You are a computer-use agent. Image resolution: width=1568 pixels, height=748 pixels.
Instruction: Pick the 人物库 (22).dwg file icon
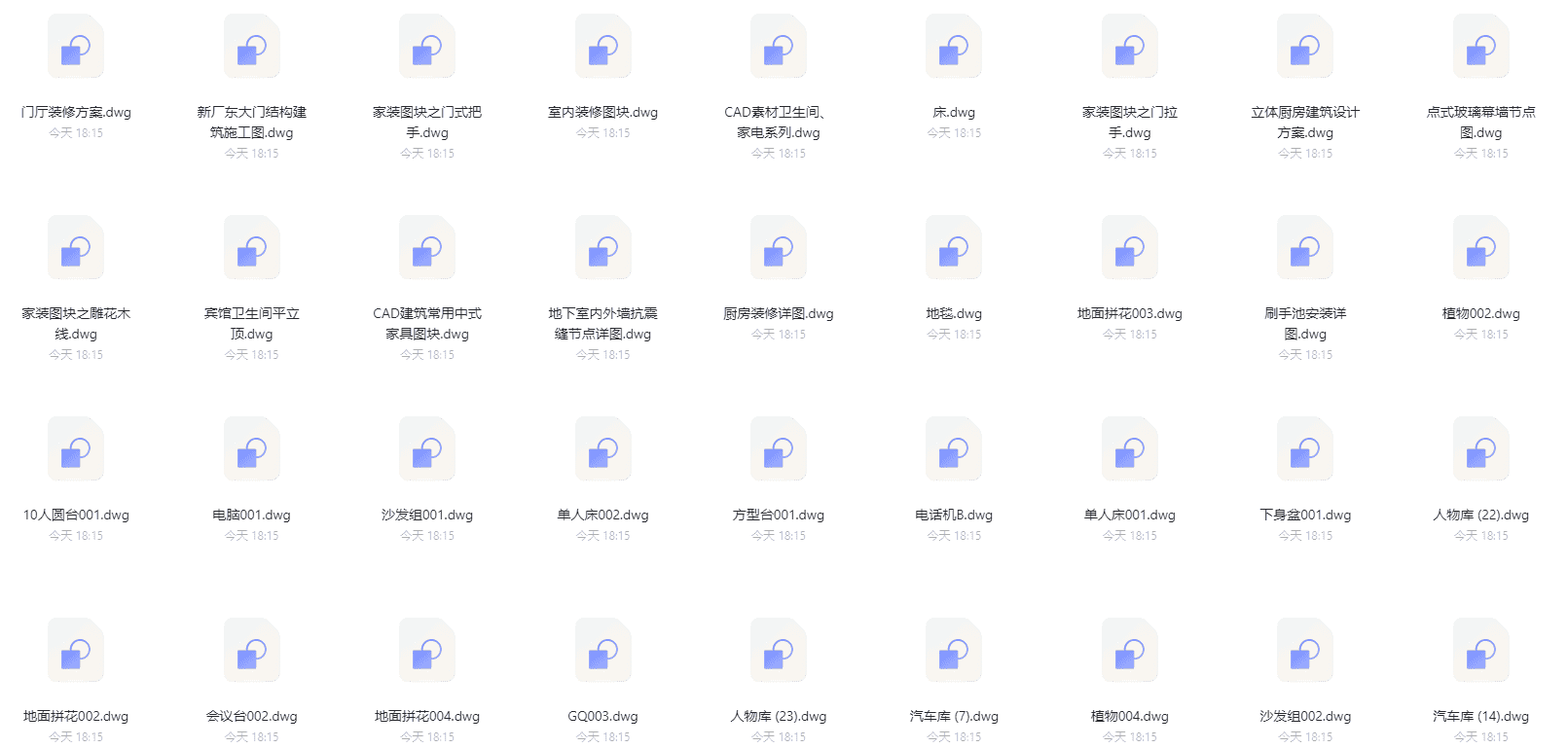pyautogui.click(x=1481, y=449)
